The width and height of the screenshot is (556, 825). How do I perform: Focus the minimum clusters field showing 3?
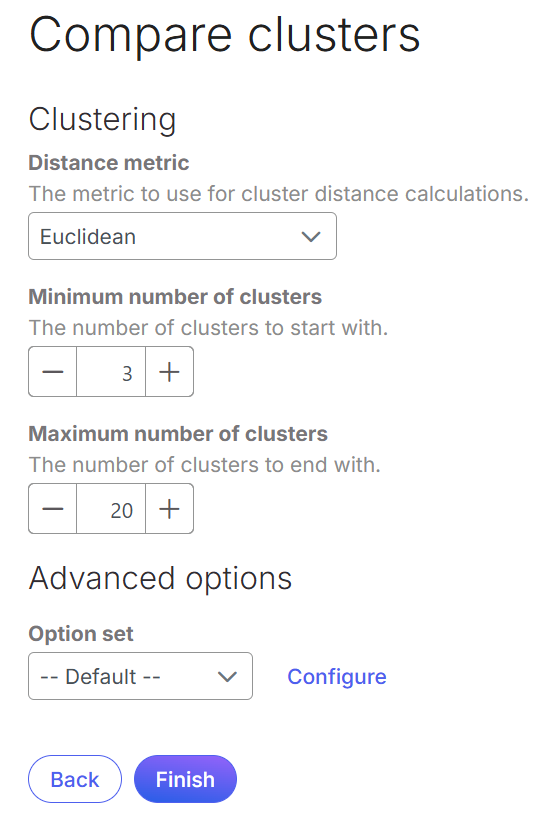111,371
